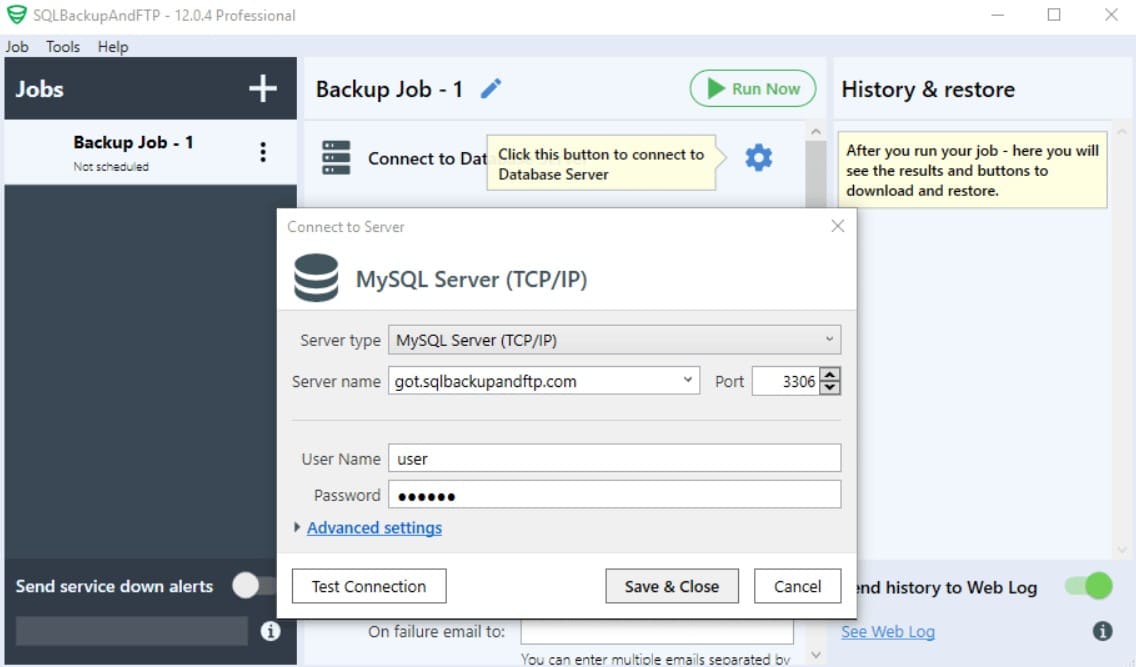Open the Help menu

click(112, 46)
